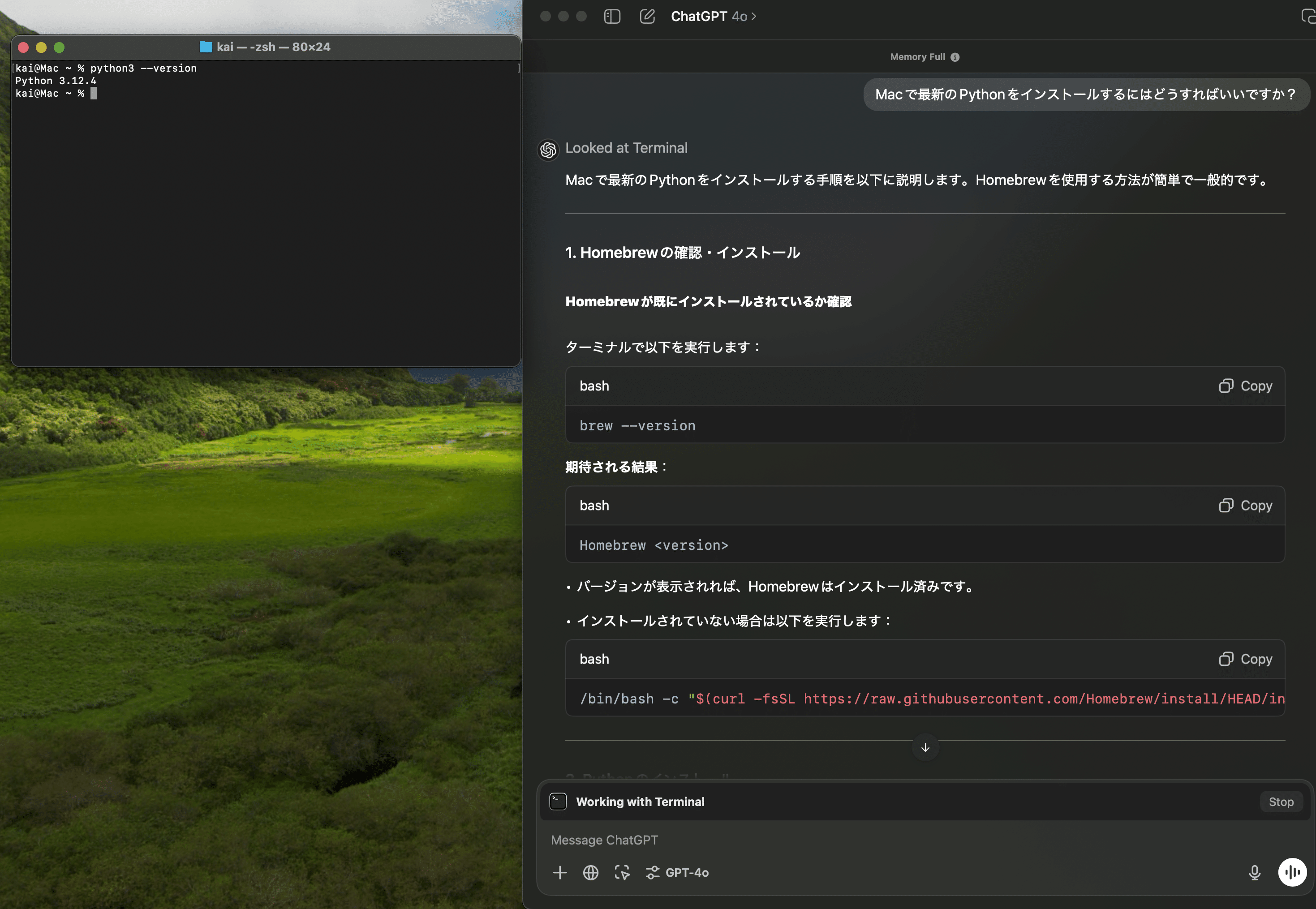
Task: Click the screen selection capture icon
Action: [622, 873]
